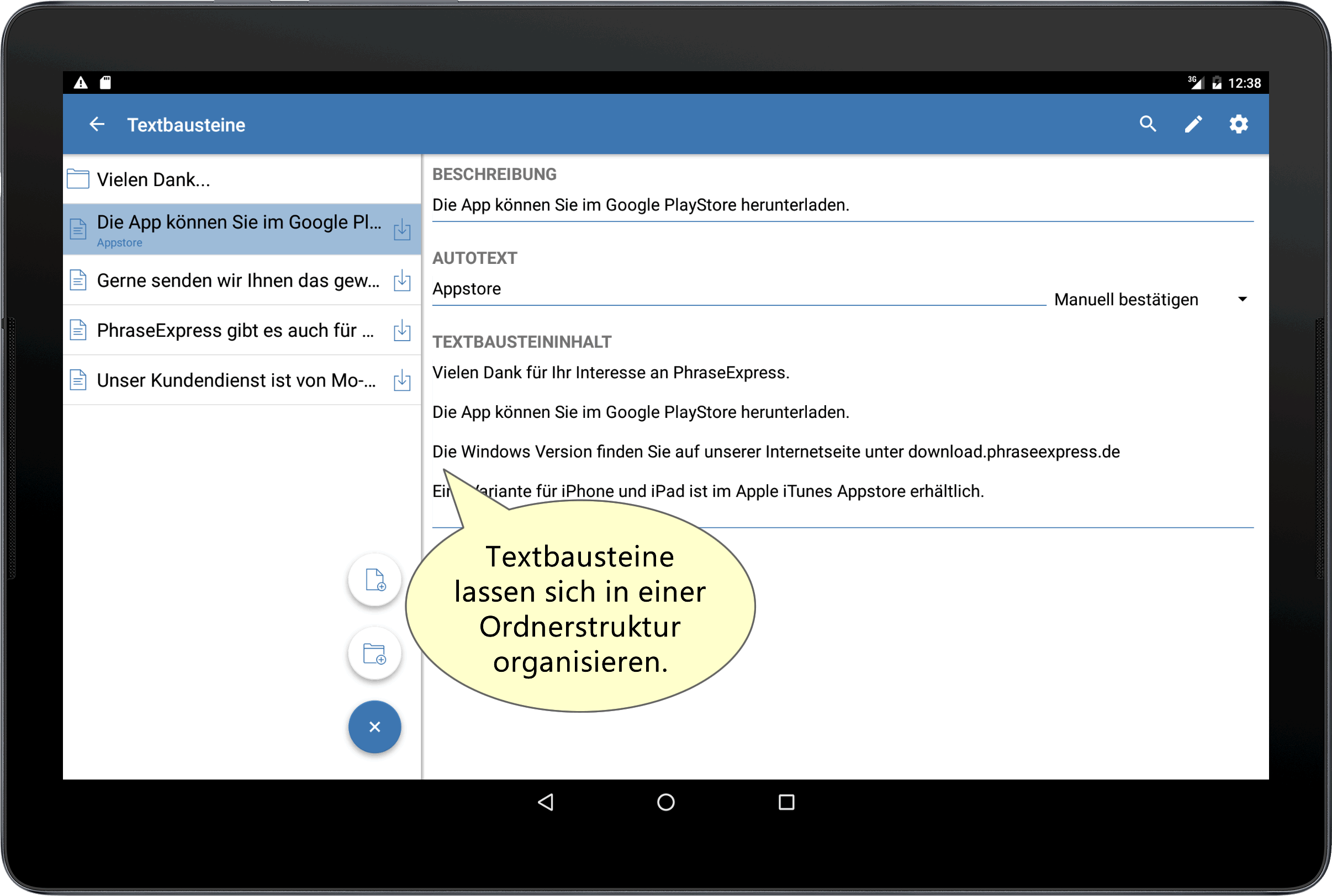Image resolution: width=1332 pixels, height=896 pixels.
Task: Tap the SD card icon in status bar
Action: pyautogui.click(x=105, y=83)
